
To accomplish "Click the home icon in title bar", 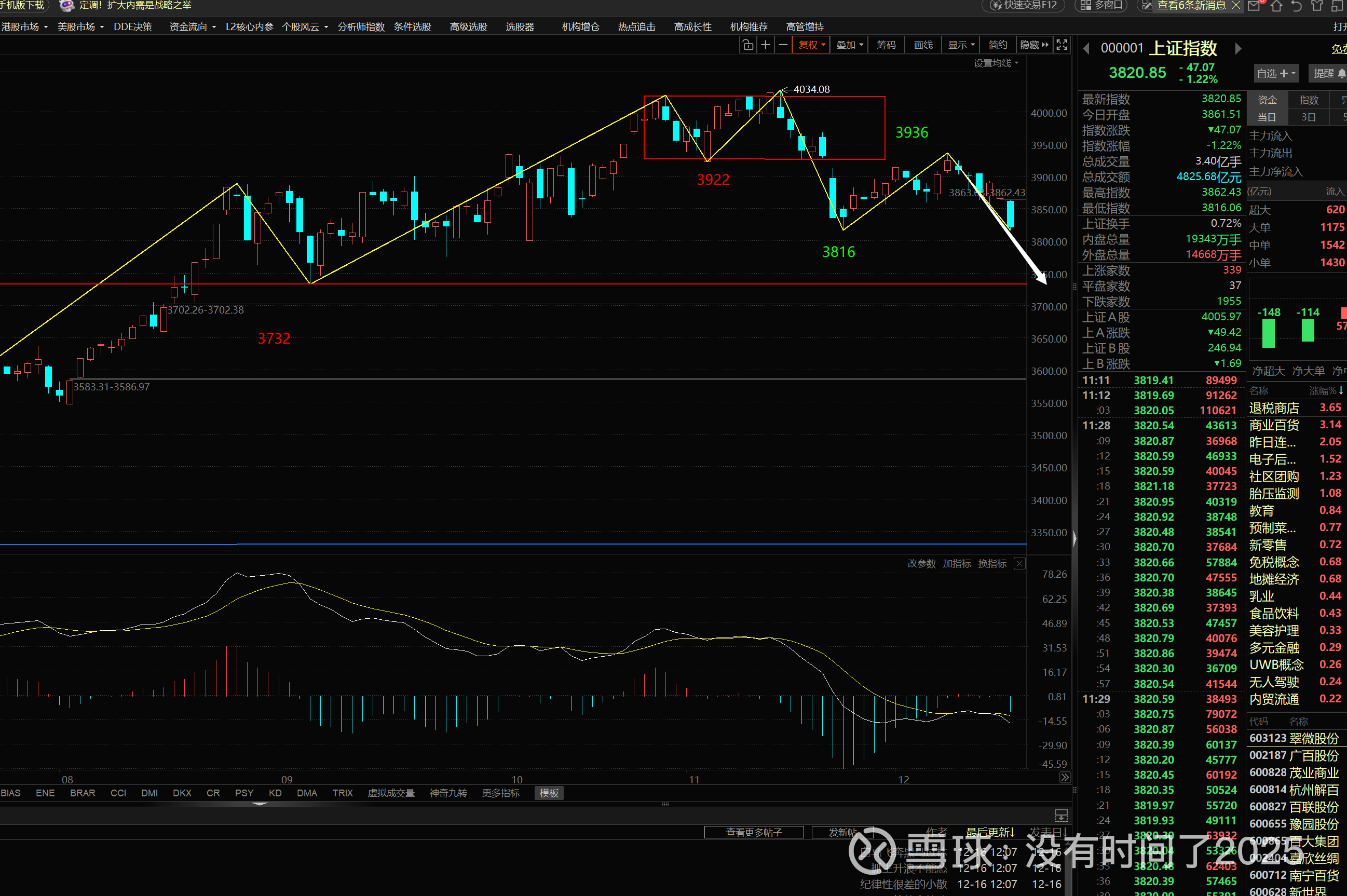I will click(x=1276, y=6).
